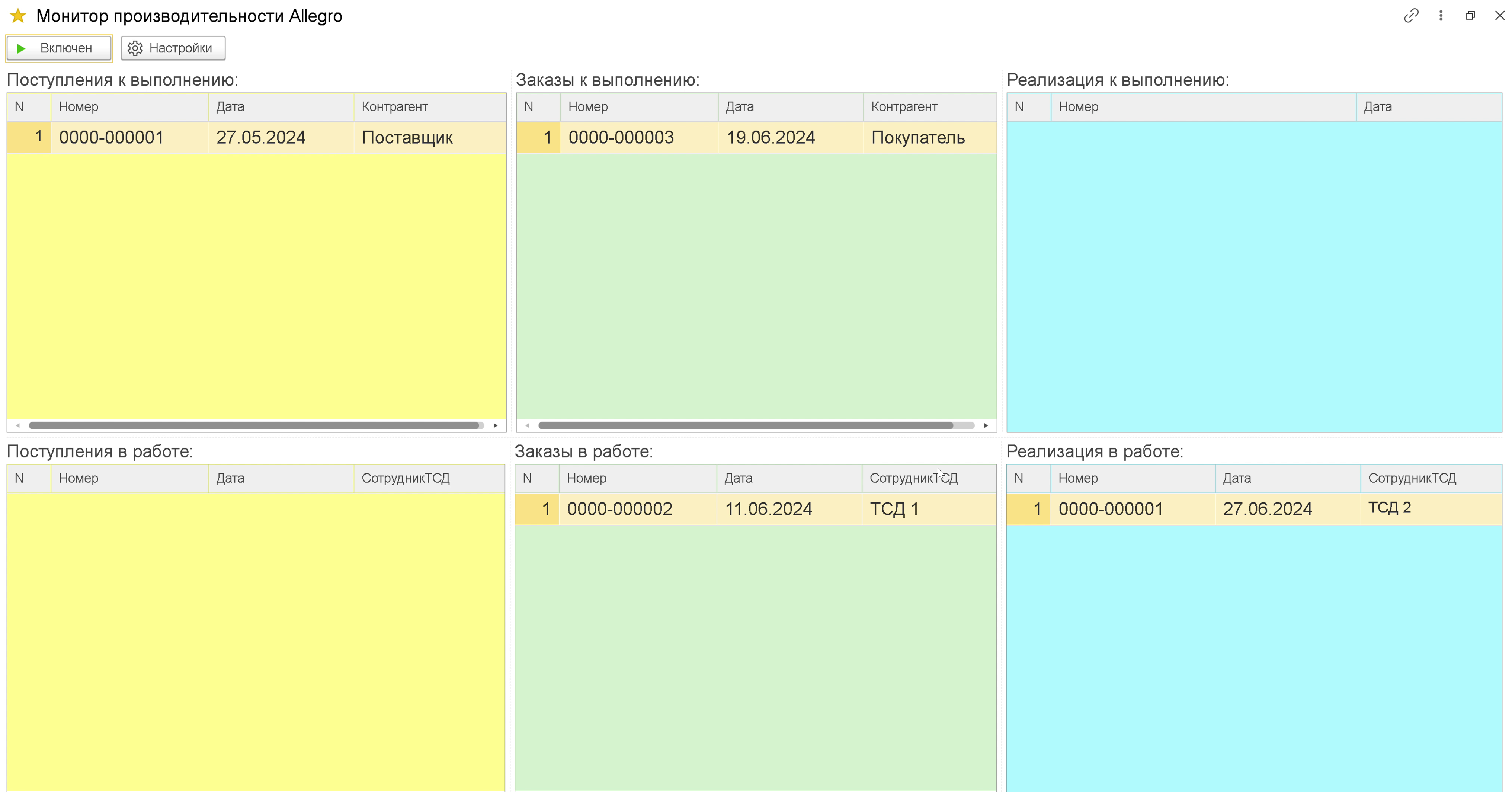Screen dimensions: 1512x792
Task: Click the favorites star icon
Action: 18,16
